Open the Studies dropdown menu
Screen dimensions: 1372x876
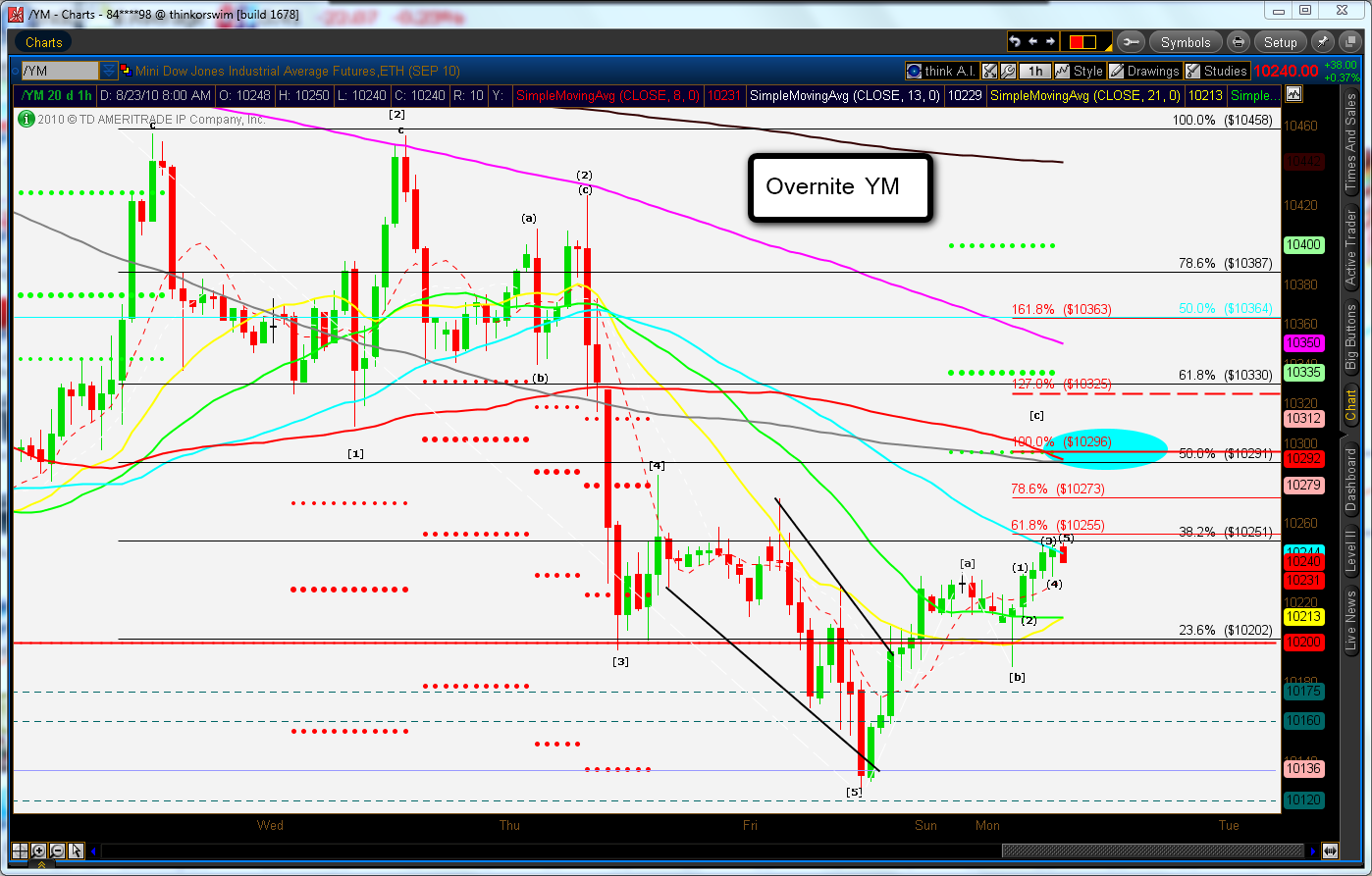point(1217,71)
